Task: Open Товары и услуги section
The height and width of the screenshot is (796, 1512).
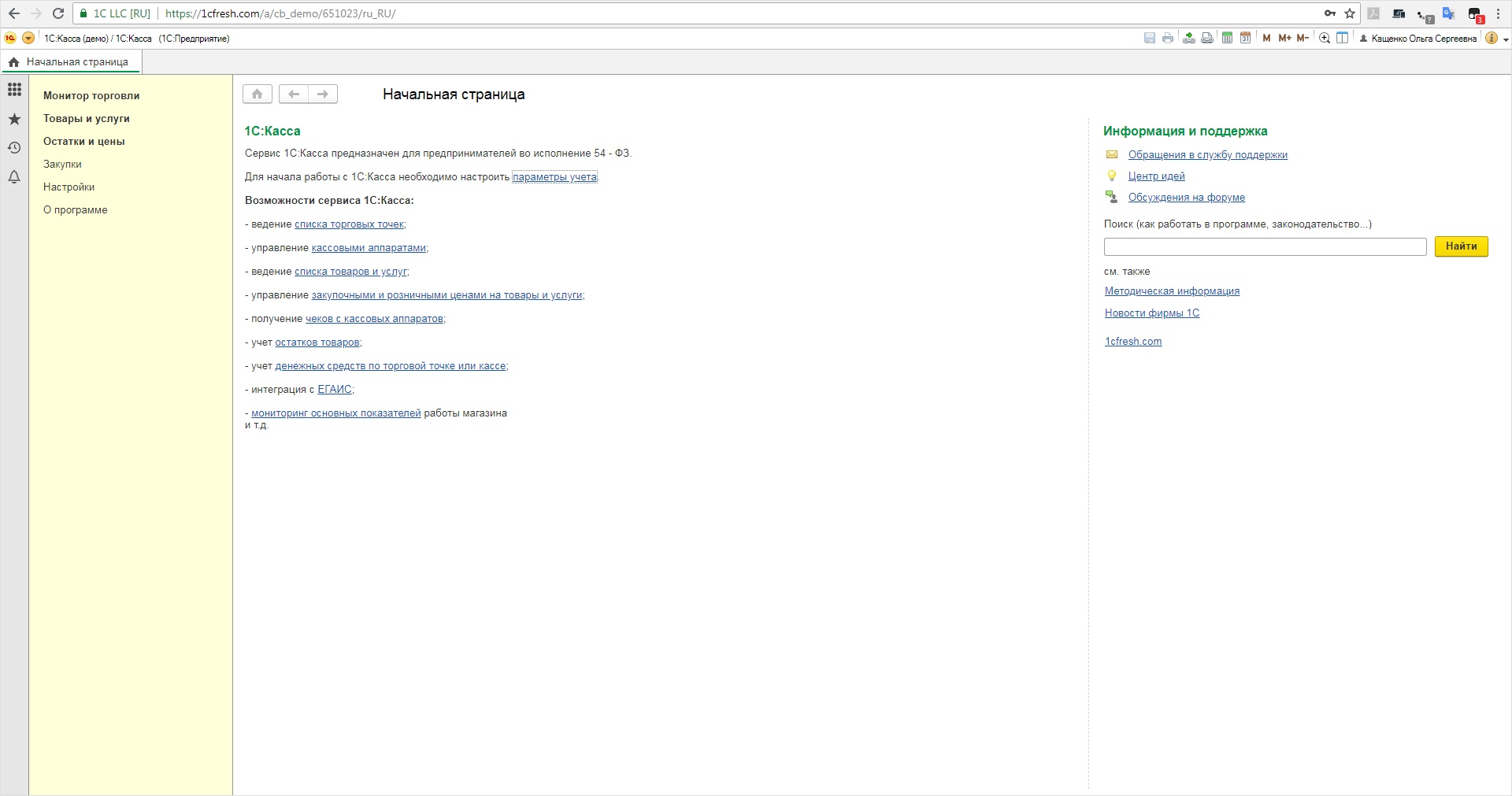Action: [87, 118]
